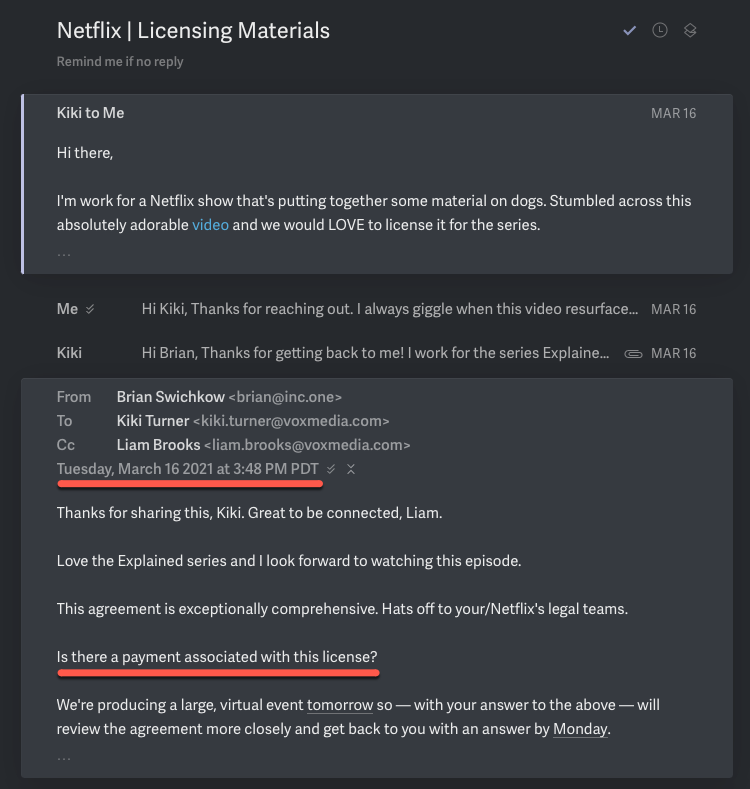The height and width of the screenshot is (789, 750).
Task: Expand the ellipsis in Kiki's first message
Action: tap(64, 255)
